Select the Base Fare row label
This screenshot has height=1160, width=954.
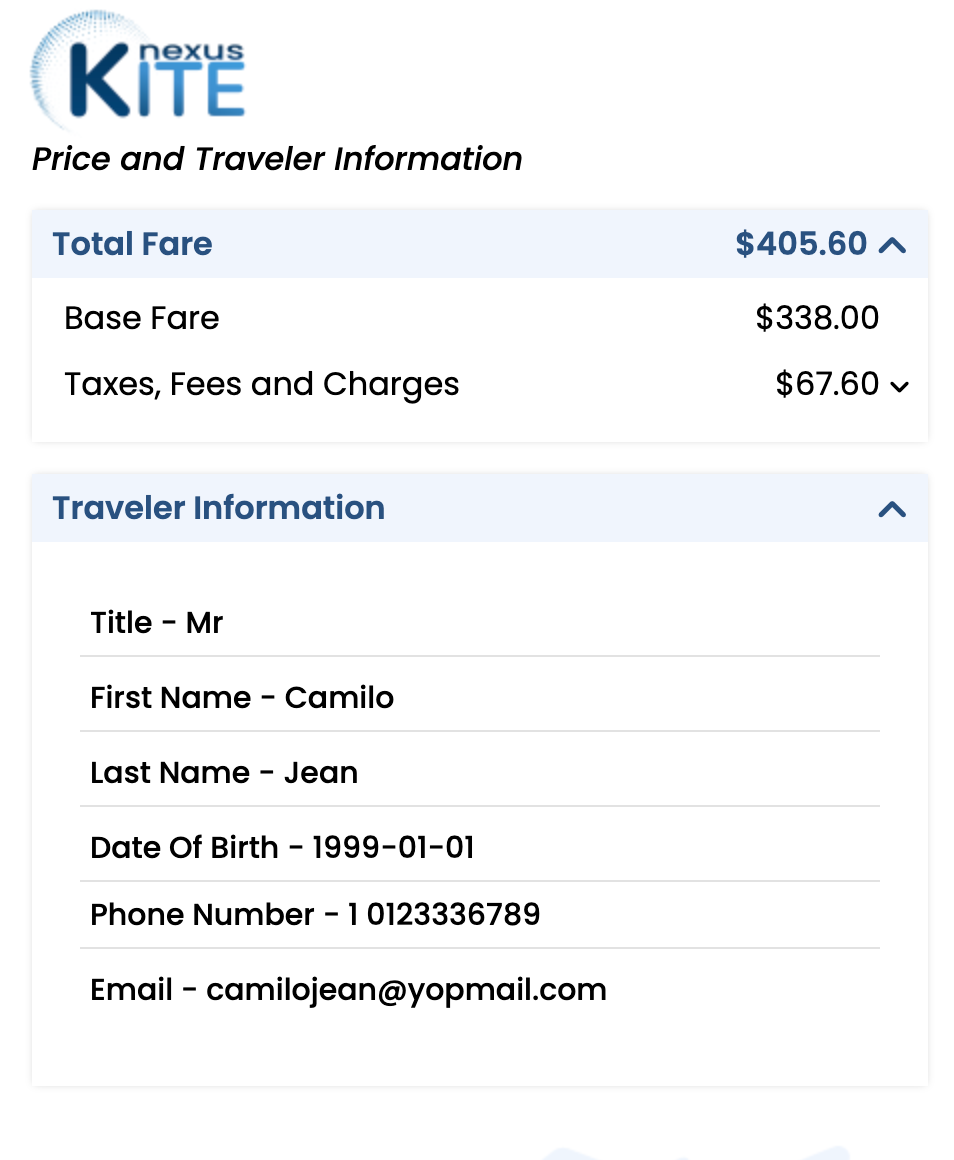point(141,318)
